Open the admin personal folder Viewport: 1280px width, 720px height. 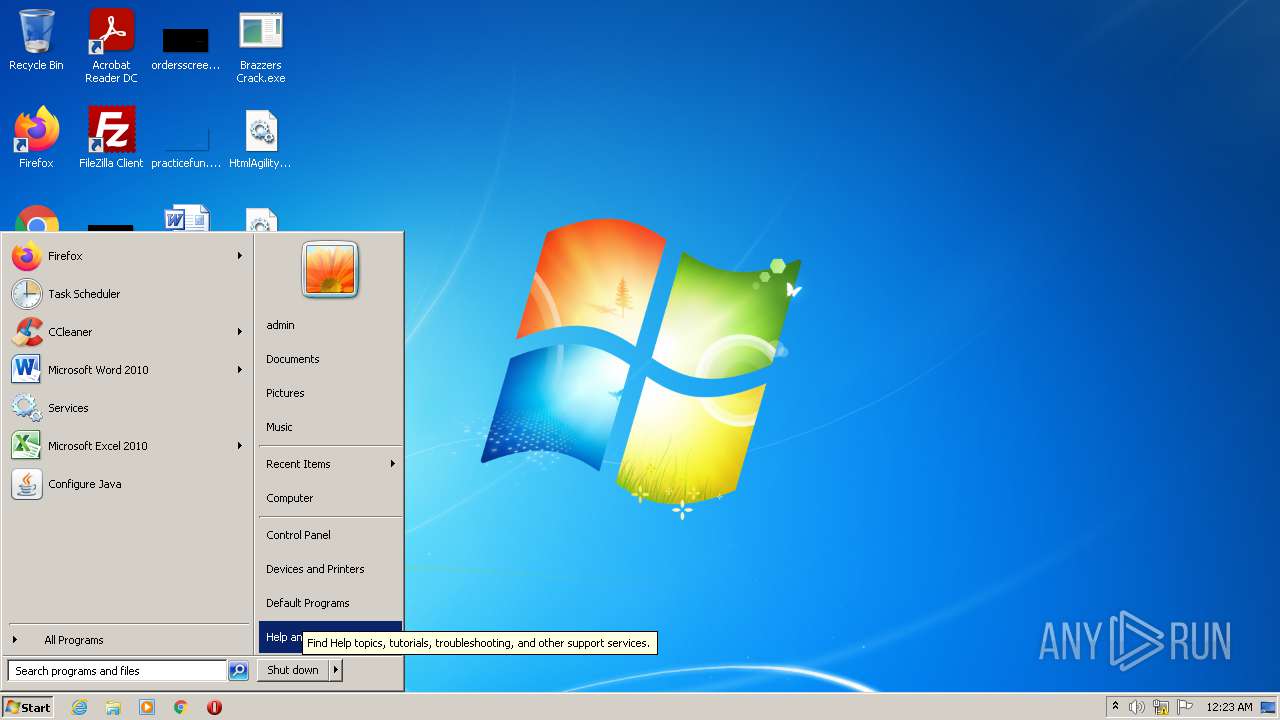[x=330, y=325]
